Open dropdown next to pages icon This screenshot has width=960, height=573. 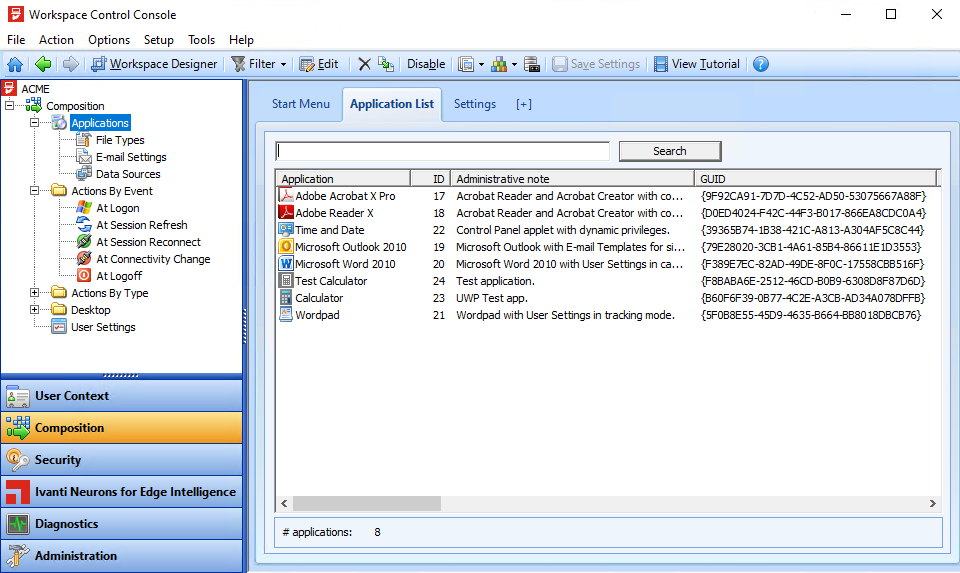coord(481,64)
